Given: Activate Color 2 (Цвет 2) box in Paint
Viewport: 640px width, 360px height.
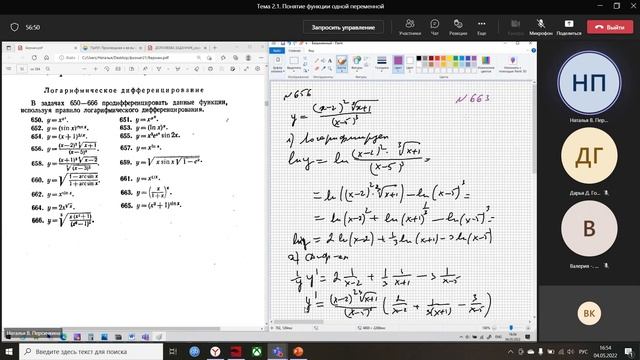Looking at the screenshot, I should [x=410, y=64].
